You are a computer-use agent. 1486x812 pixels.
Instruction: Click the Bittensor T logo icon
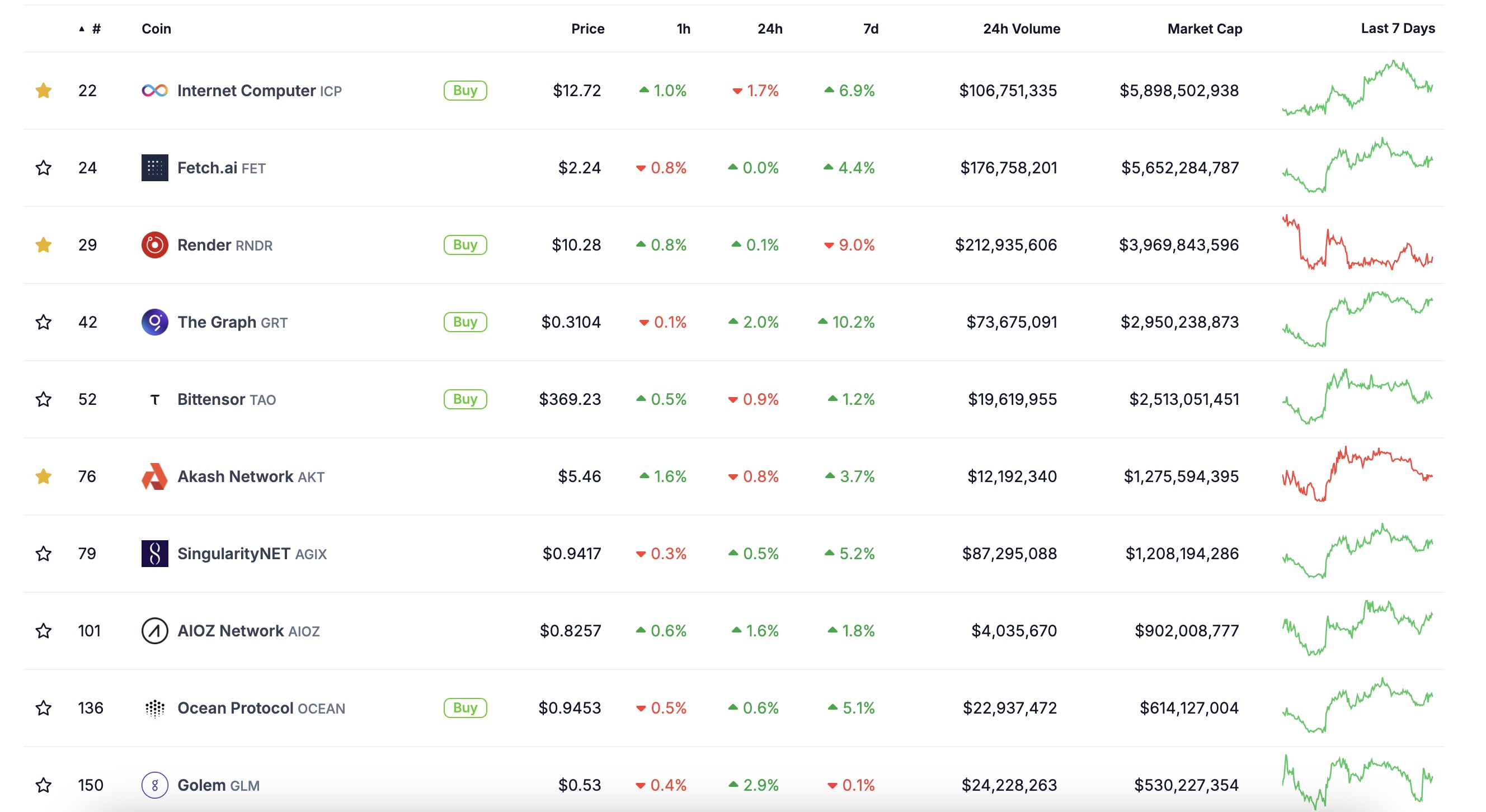pos(154,399)
